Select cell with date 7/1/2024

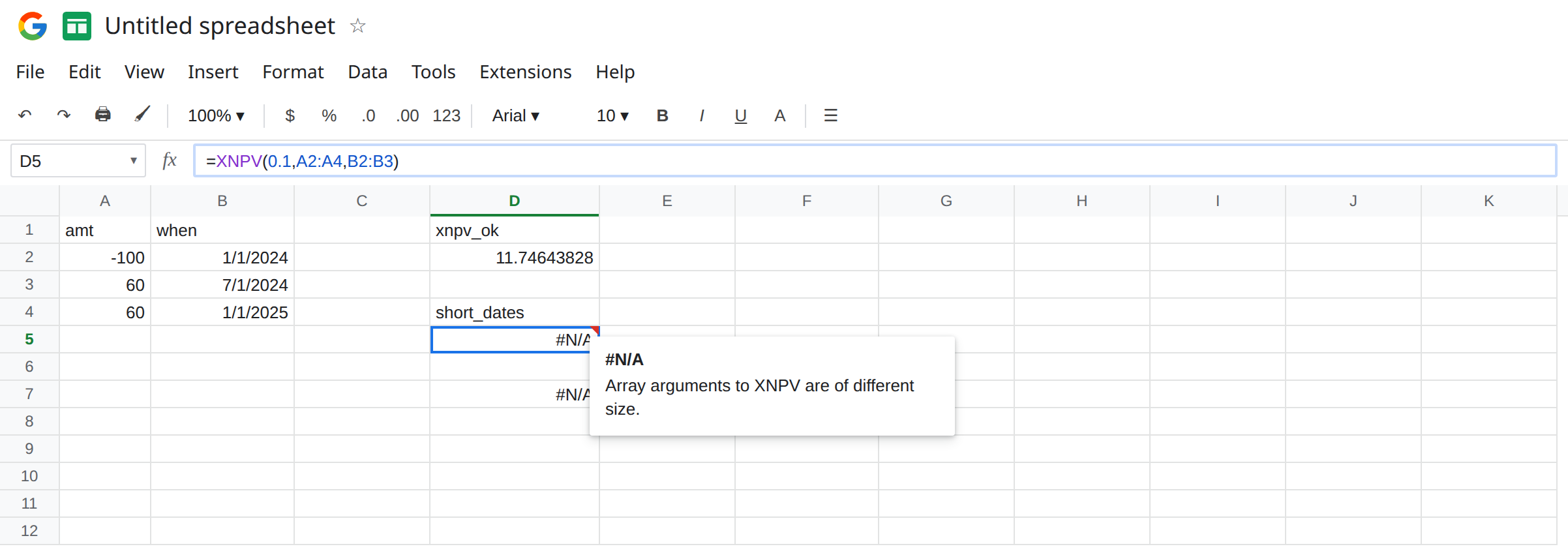click(x=222, y=285)
